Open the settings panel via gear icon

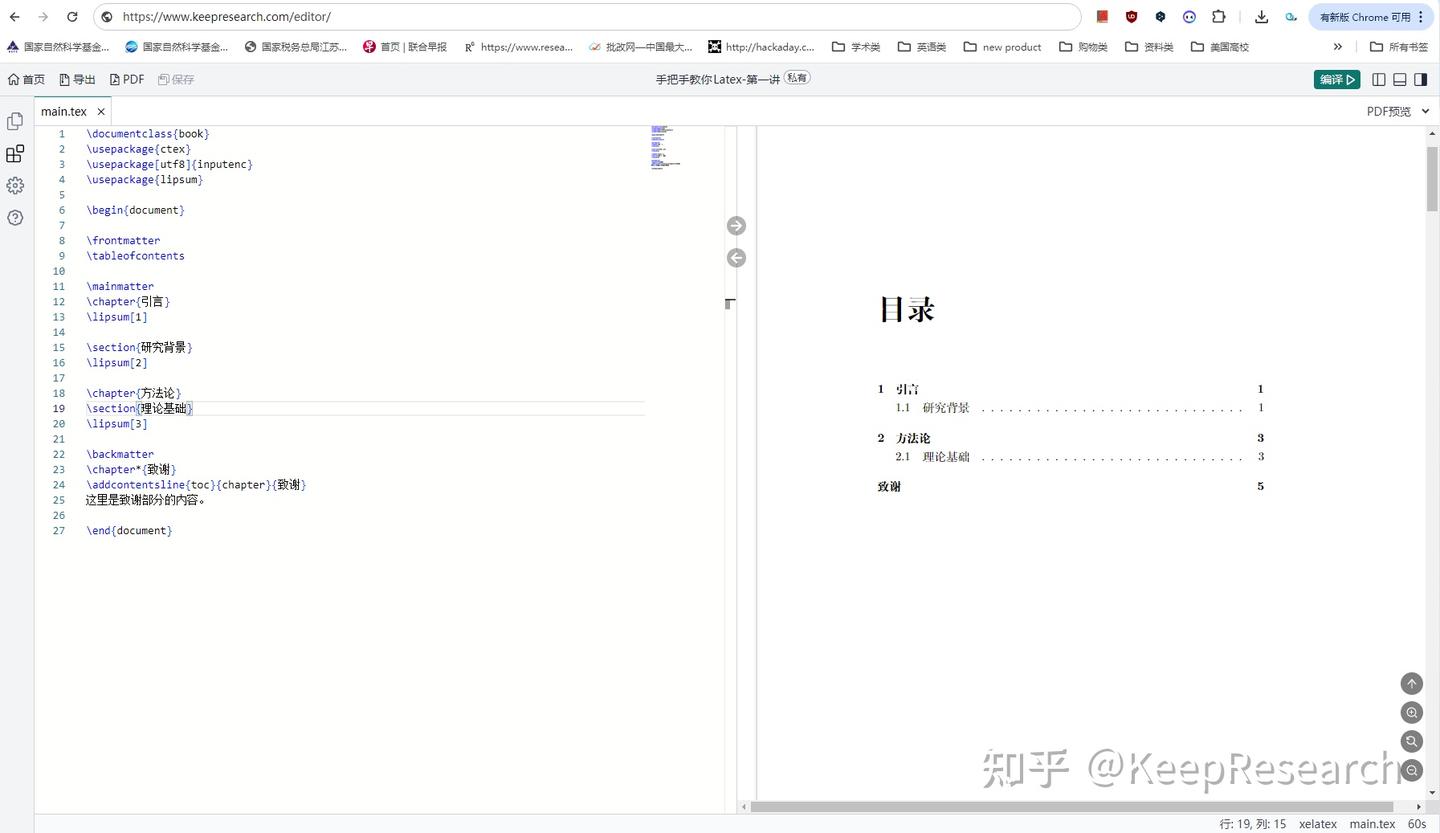click(15, 185)
